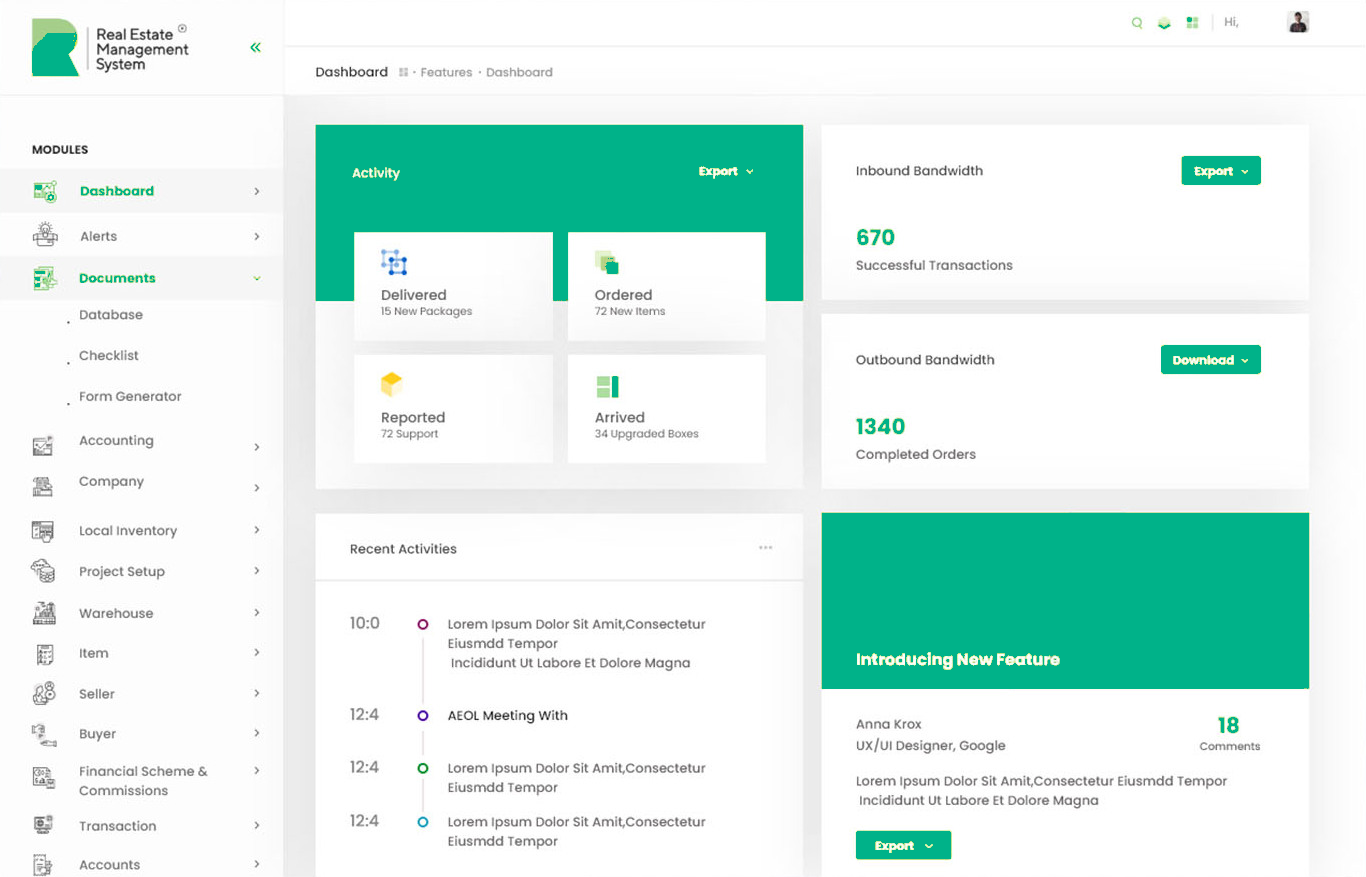Open Form Generator submenu item
1366x877 pixels.
[x=130, y=397]
